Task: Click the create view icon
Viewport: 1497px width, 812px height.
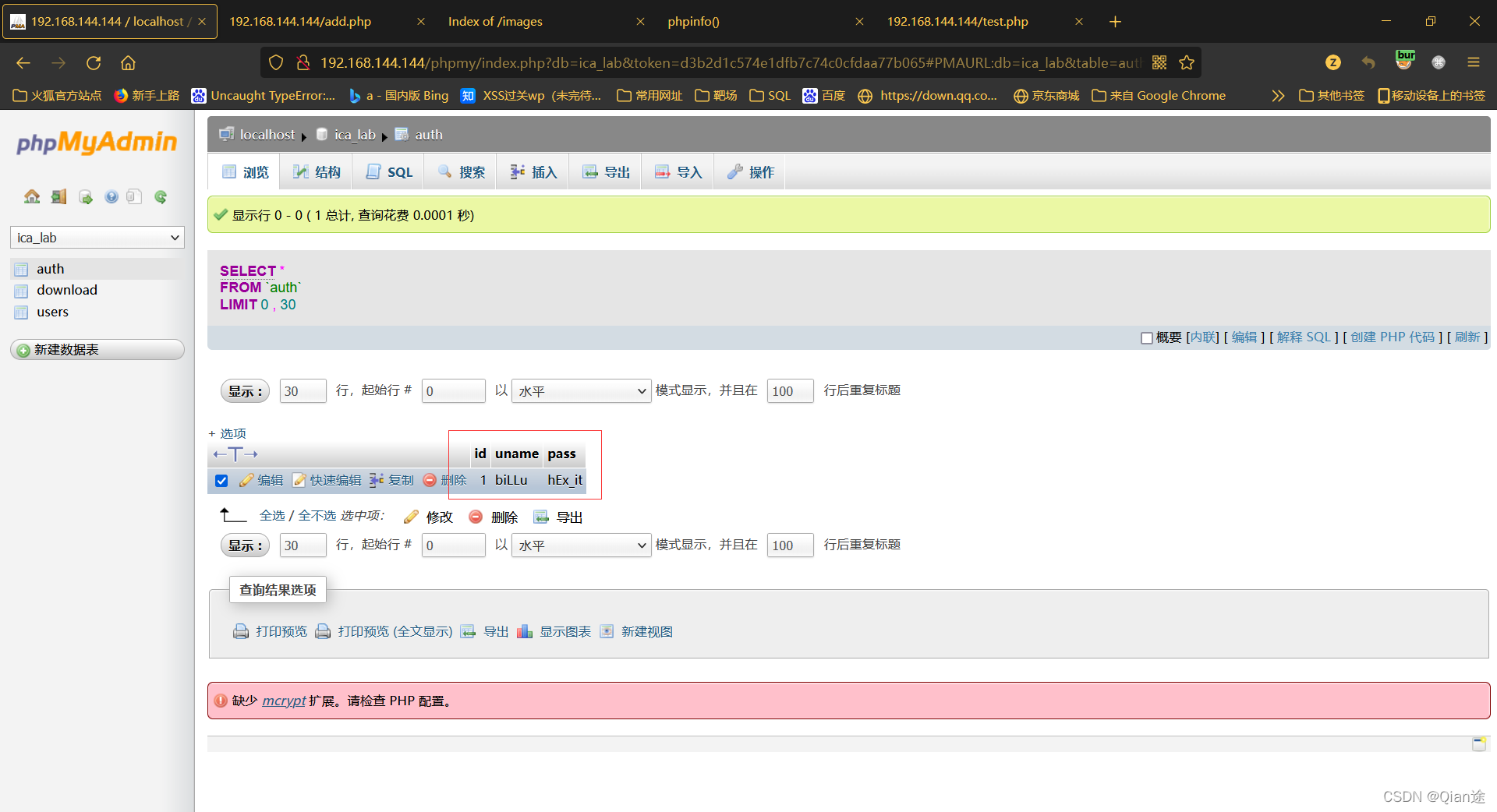Action: pos(607,632)
